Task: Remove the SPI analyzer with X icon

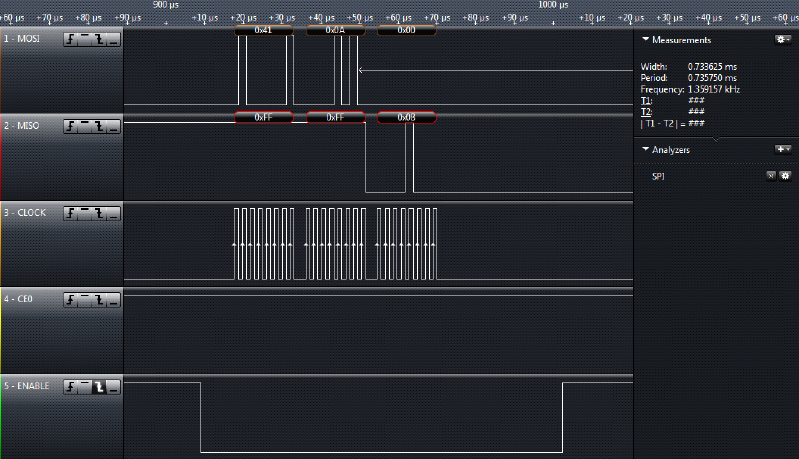Action: pos(771,175)
